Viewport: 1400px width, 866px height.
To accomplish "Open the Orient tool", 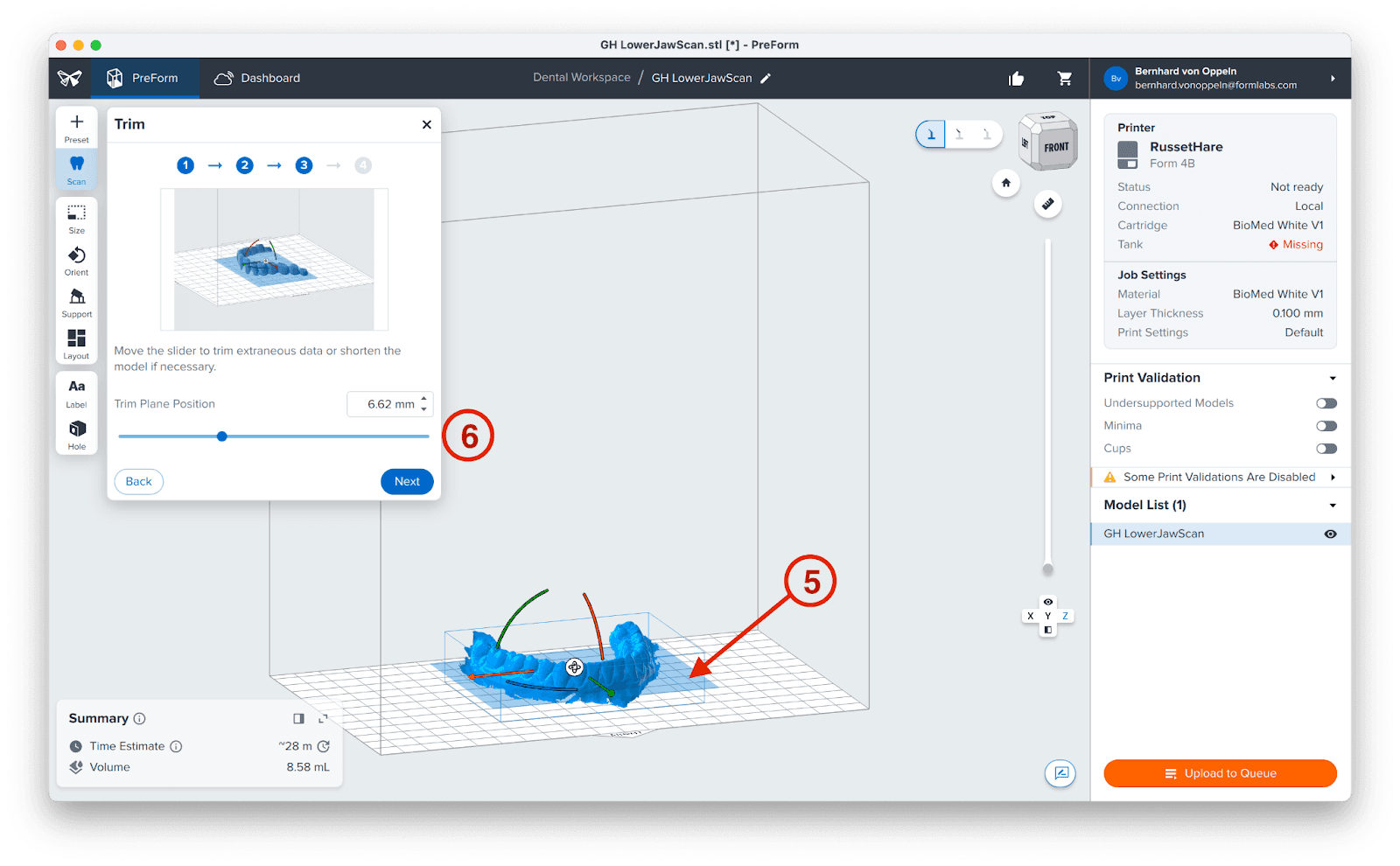I will pos(77,260).
